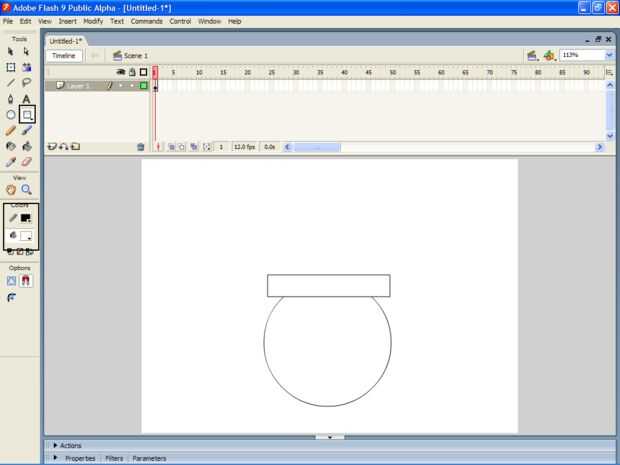The image size is (620, 465).
Task: Open the Edit Scene dropdown
Action: [x=532, y=56]
